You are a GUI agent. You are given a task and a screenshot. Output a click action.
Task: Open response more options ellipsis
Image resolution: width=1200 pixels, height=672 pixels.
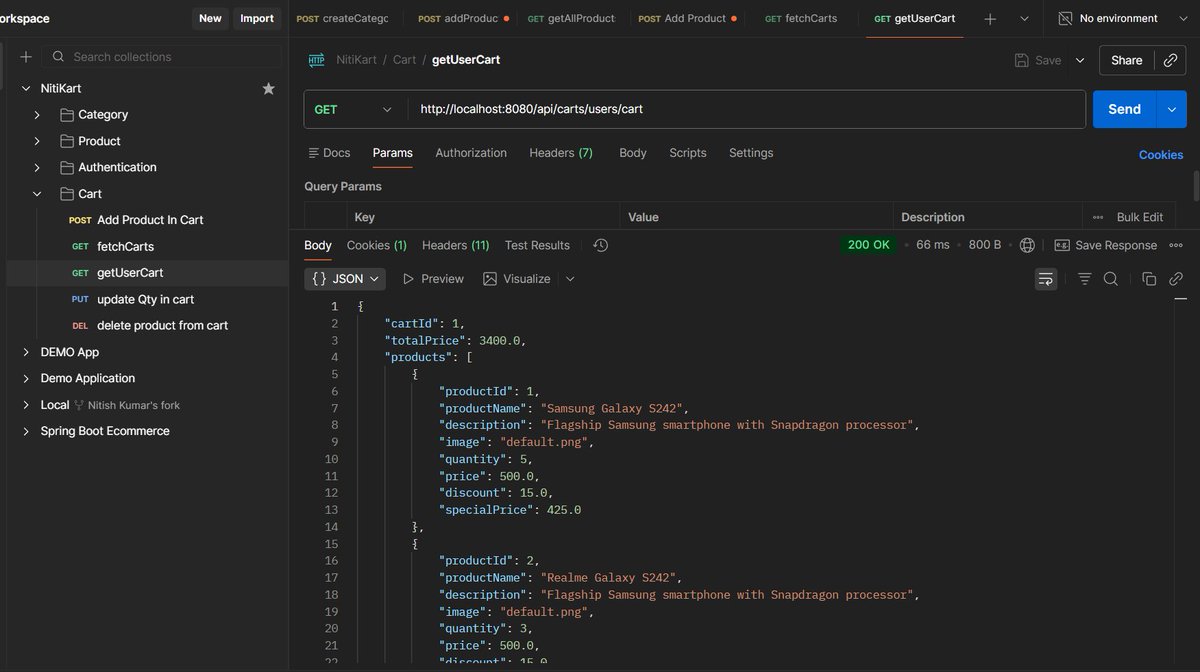pyautogui.click(x=1176, y=245)
